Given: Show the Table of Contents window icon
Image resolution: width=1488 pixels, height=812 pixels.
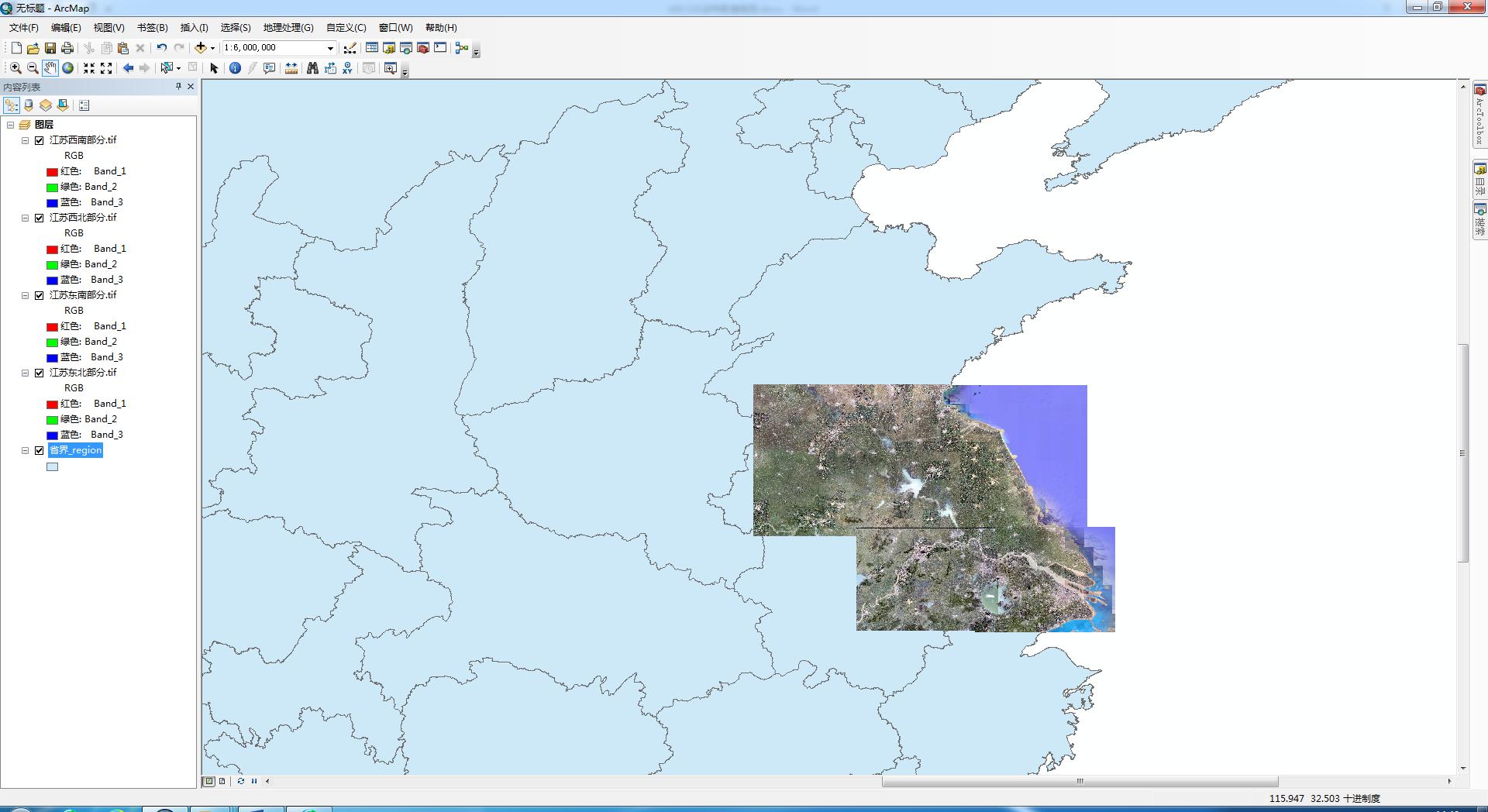Looking at the screenshot, I should [x=372, y=48].
